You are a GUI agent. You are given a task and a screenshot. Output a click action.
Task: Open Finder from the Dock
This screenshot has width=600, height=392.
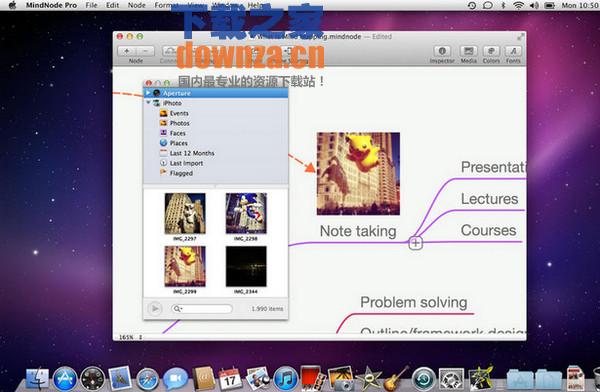(37, 378)
